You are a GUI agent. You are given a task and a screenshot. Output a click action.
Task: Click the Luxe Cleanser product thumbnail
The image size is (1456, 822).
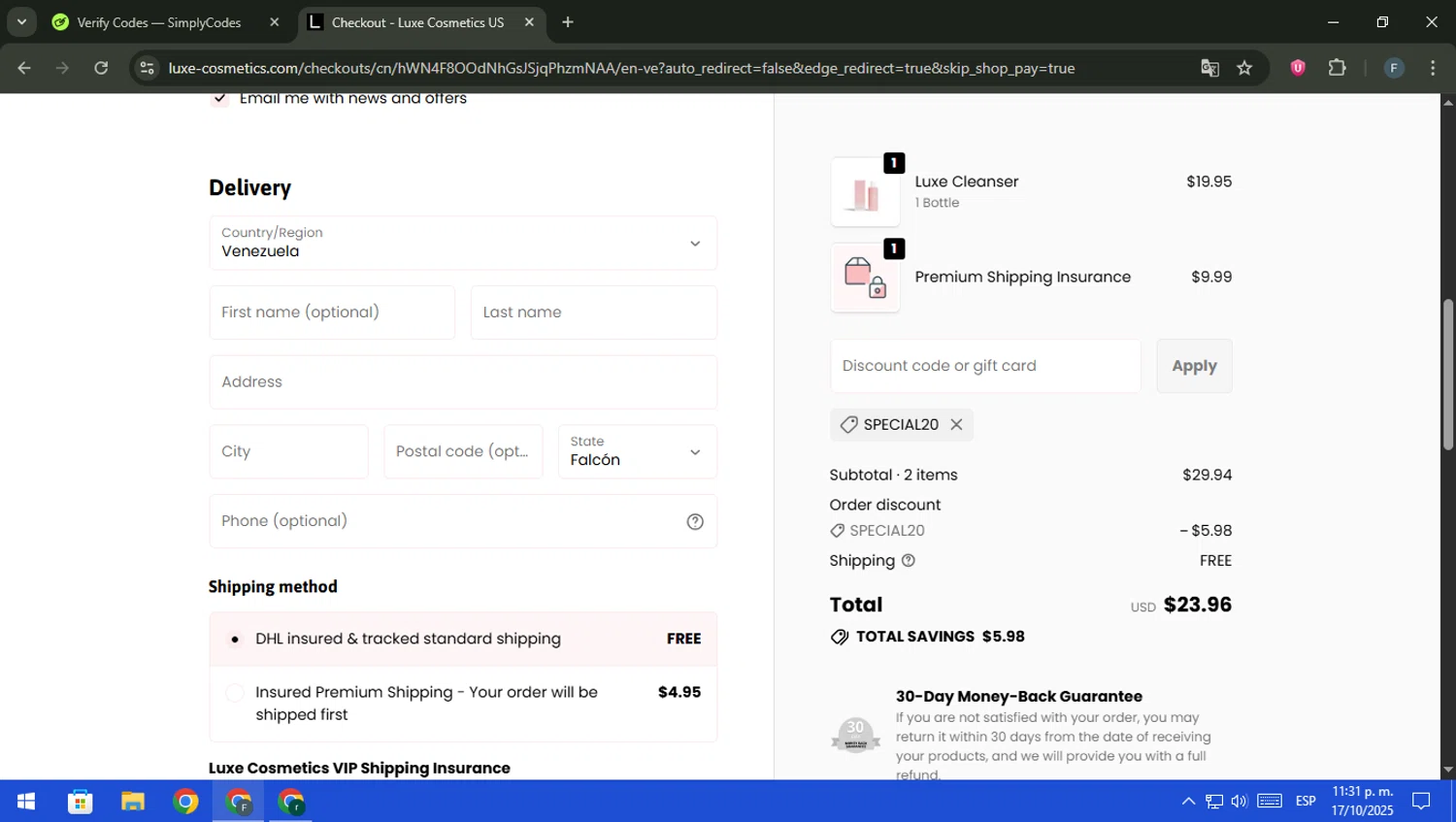865,192
